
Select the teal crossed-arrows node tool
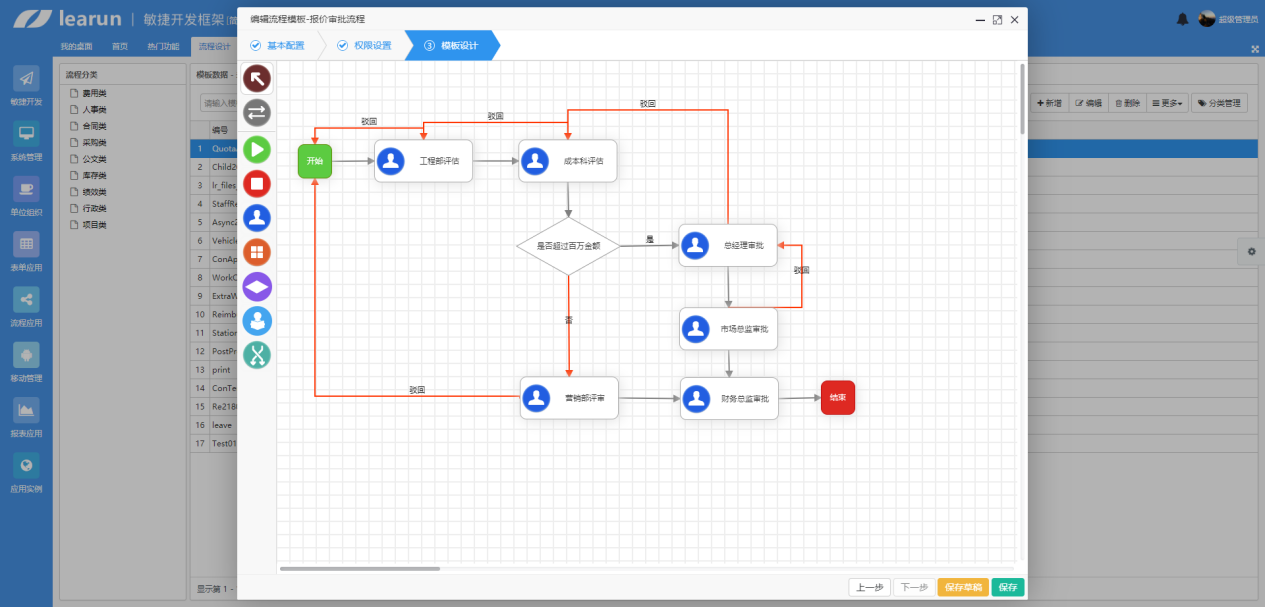[x=257, y=354]
